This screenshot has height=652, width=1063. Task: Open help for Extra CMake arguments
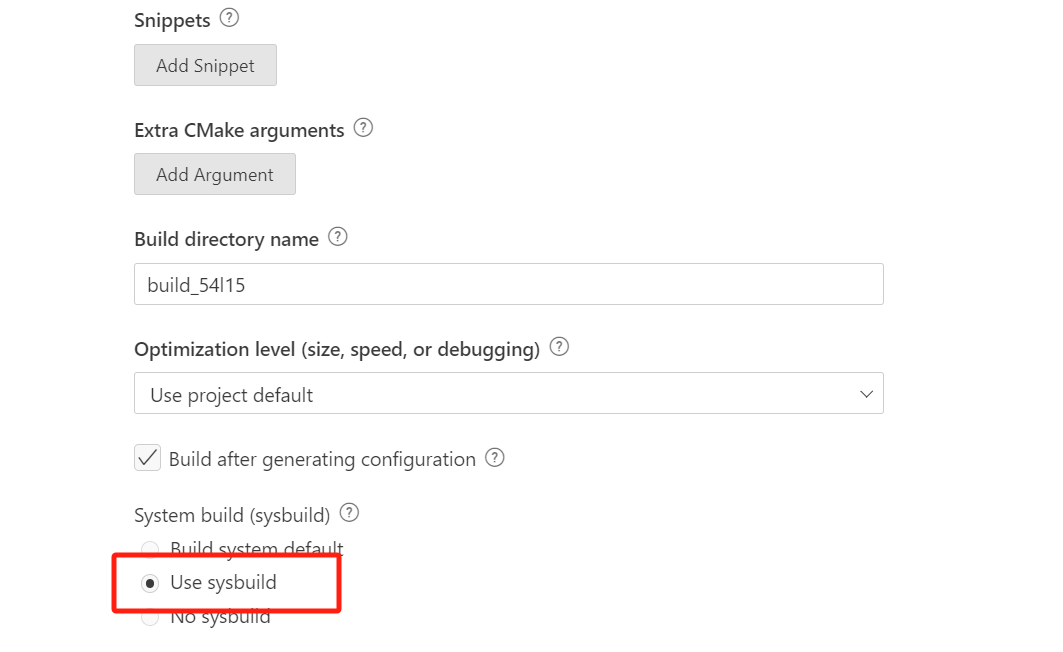tap(364, 128)
